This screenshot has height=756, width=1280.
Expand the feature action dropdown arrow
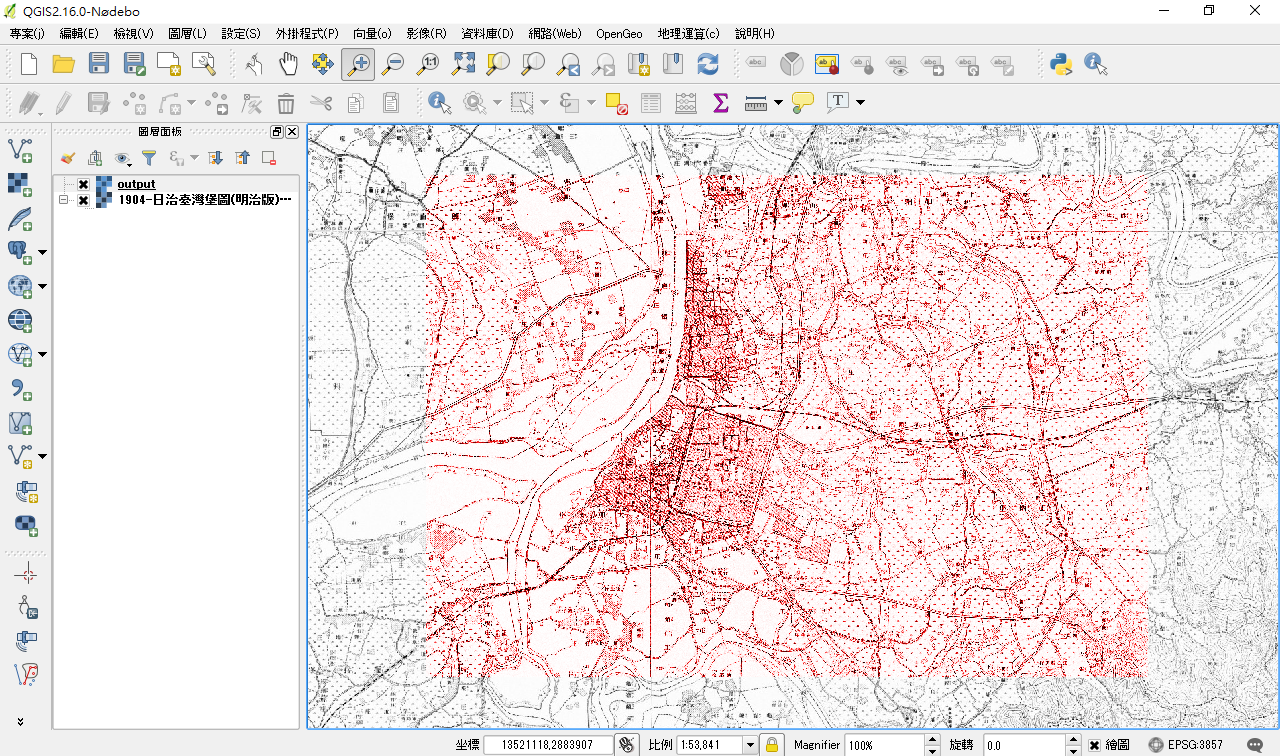tap(497, 102)
